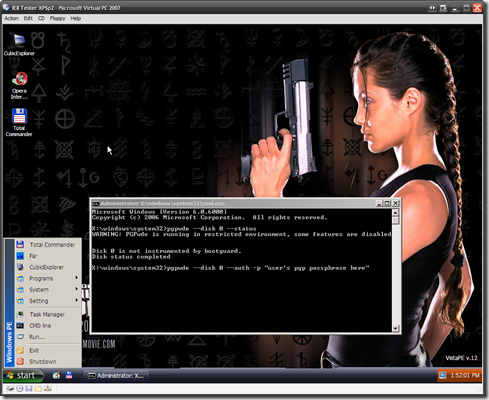The height and width of the screenshot is (400, 489).
Task: Click the Opera quick launch icon on taskbar
Action: coord(56,375)
